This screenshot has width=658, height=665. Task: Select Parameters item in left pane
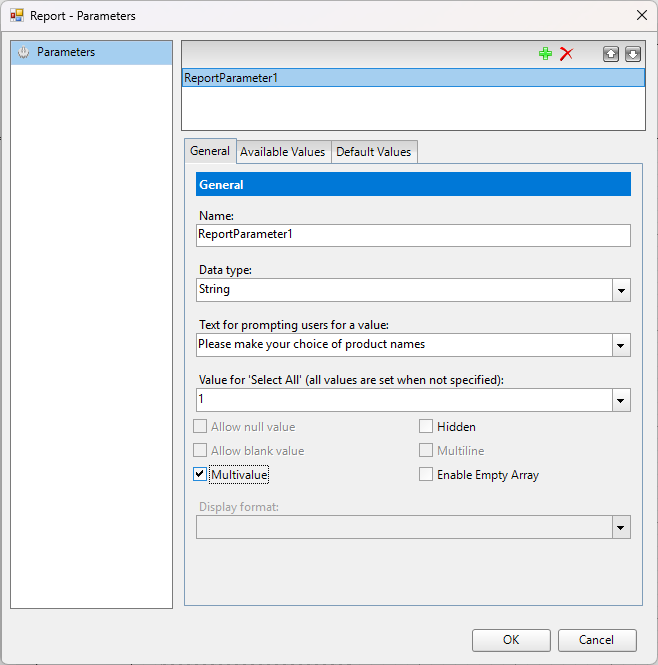pyautogui.click(x=92, y=53)
